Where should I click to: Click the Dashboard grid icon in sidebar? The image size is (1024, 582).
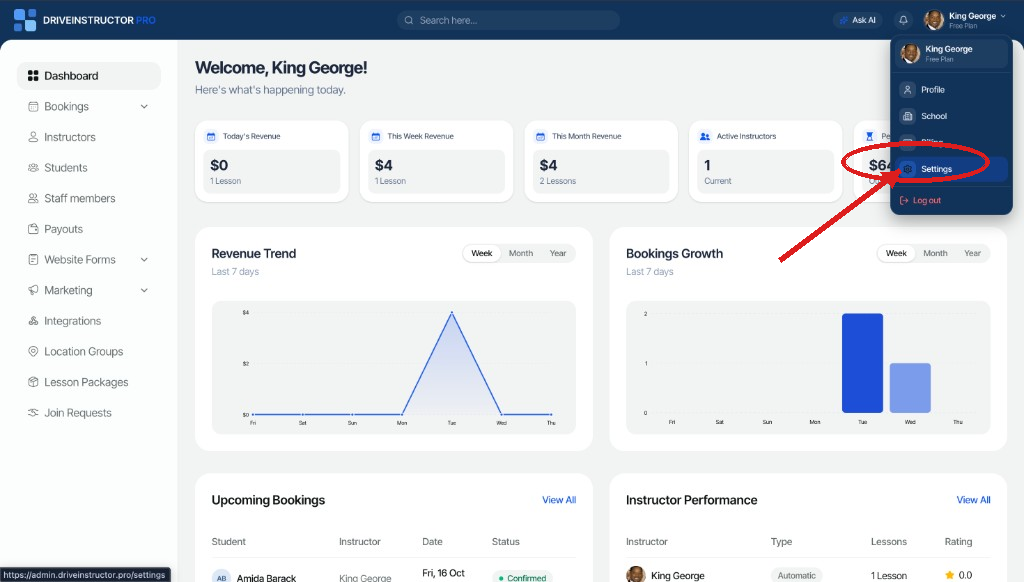coord(33,76)
